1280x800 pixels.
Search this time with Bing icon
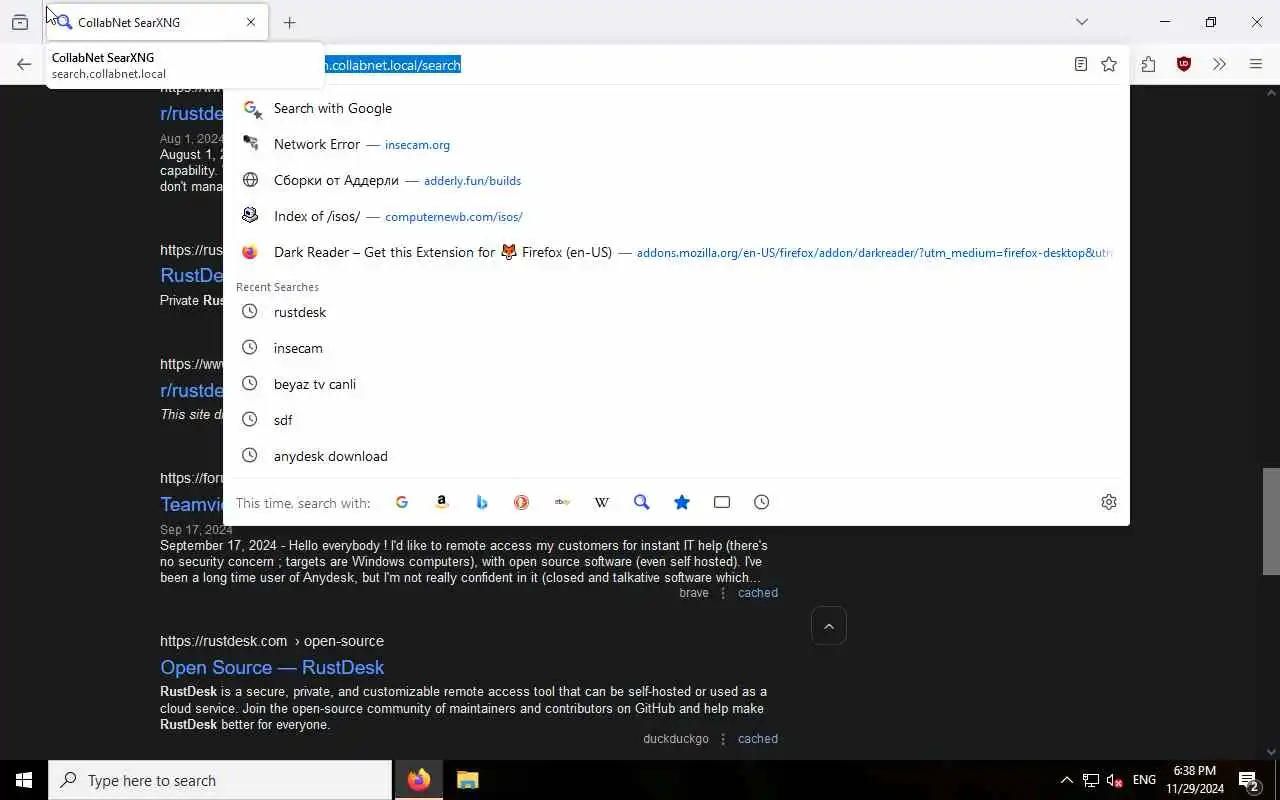pyautogui.click(x=482, y=503)
